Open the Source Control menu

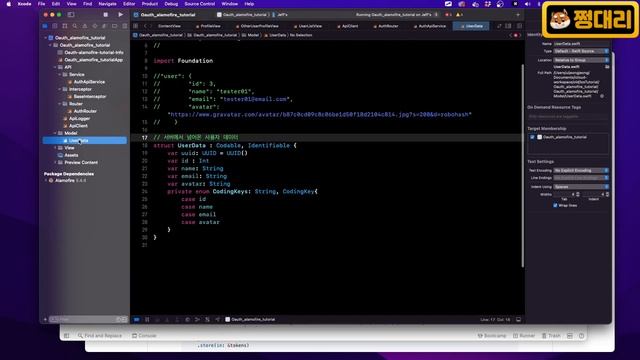coord(200,4)
